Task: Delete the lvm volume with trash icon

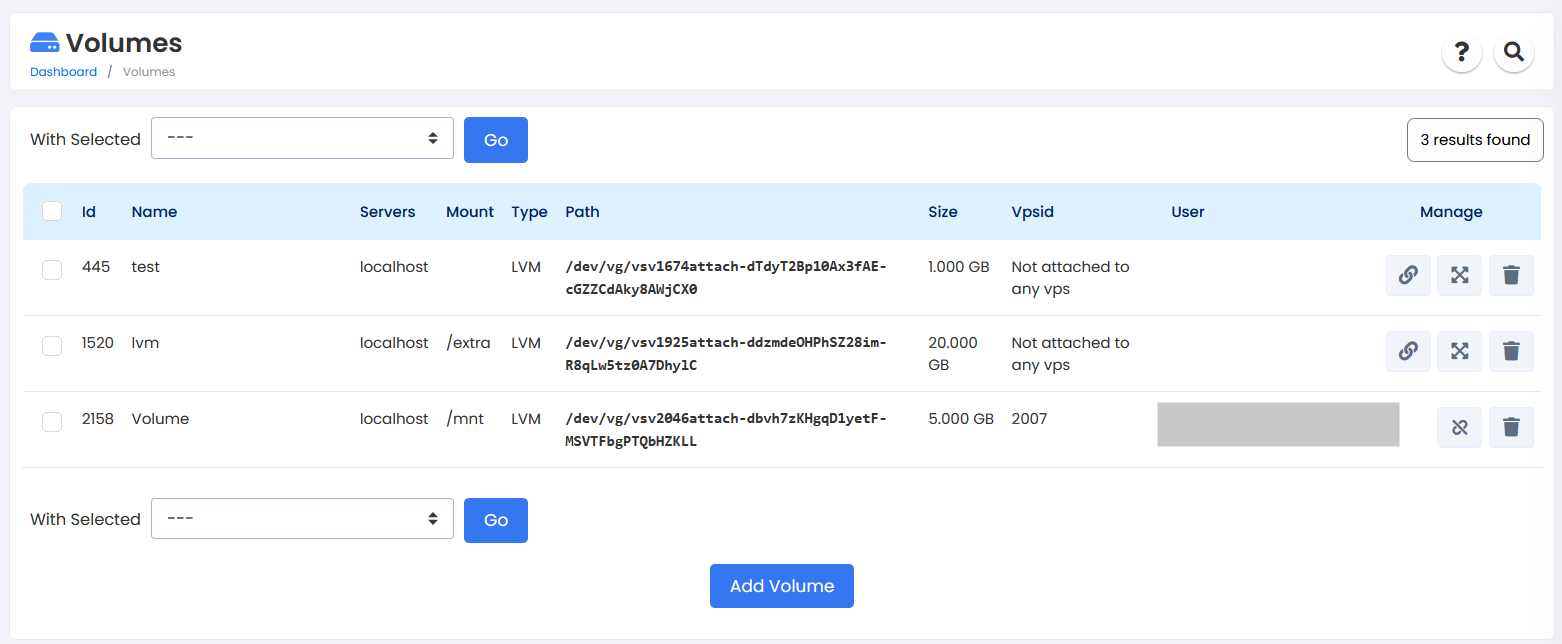Action: pos(1510,351)
